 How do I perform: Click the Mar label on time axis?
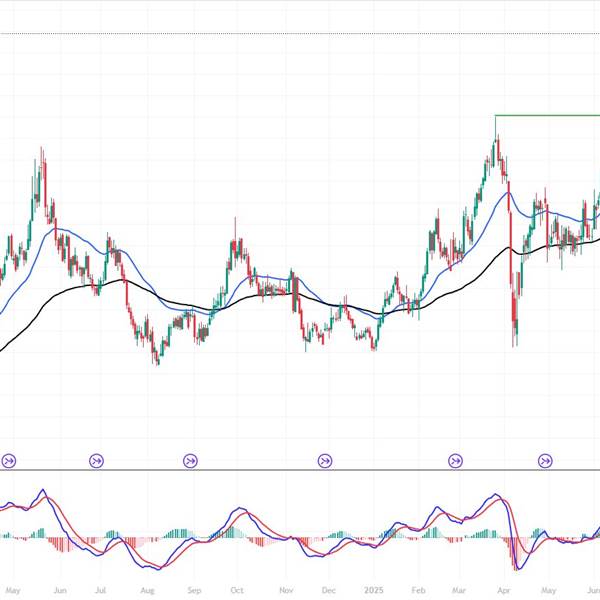[x=459, y=590]
